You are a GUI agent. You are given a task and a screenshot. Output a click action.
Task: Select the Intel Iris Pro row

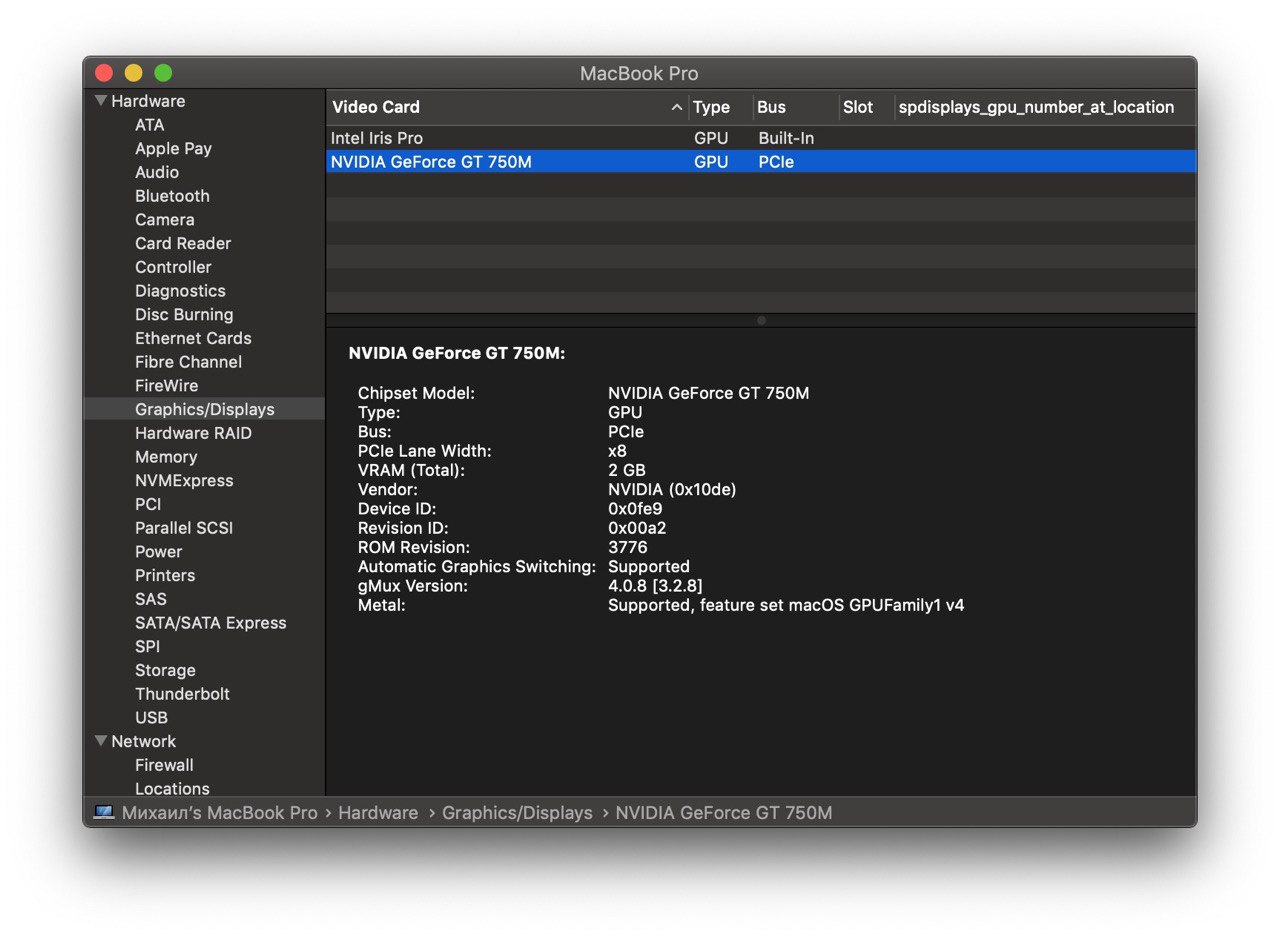[x=761, y=138]
